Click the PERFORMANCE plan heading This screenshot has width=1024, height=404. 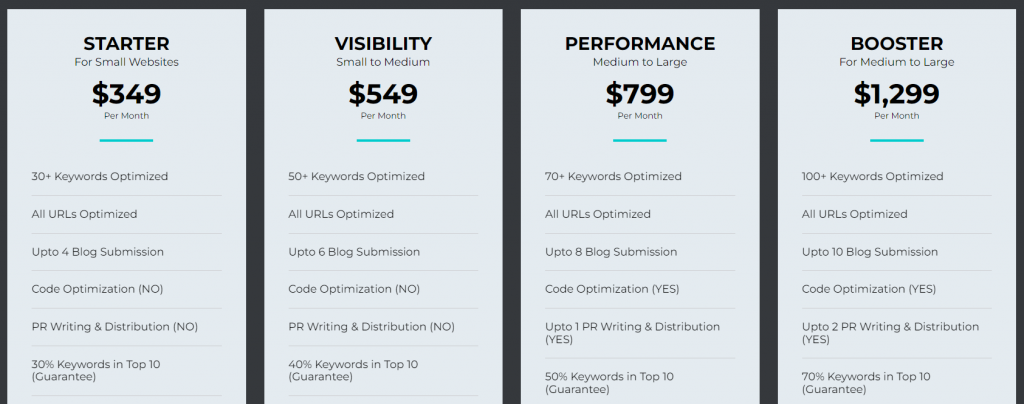[640, 44]
